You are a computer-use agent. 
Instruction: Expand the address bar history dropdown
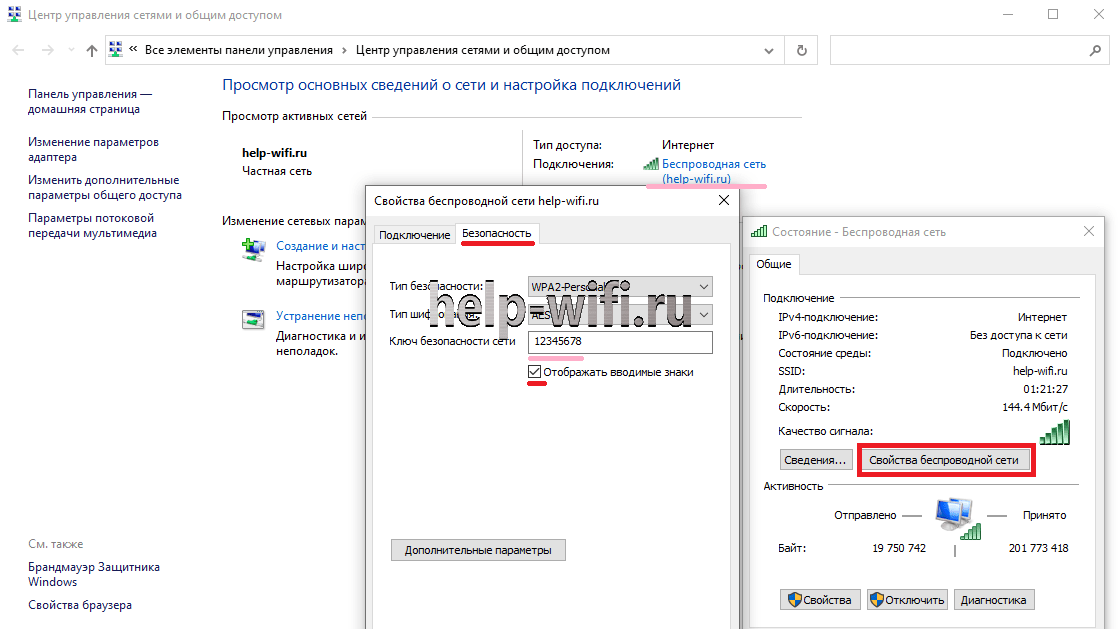click(771, 50)
